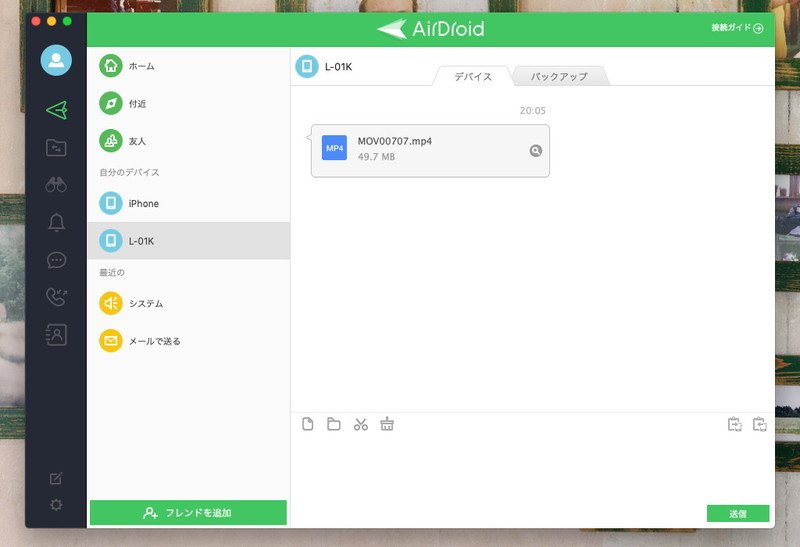
Task: Open the notifications bell icon
Action: [x=56, y=222]
